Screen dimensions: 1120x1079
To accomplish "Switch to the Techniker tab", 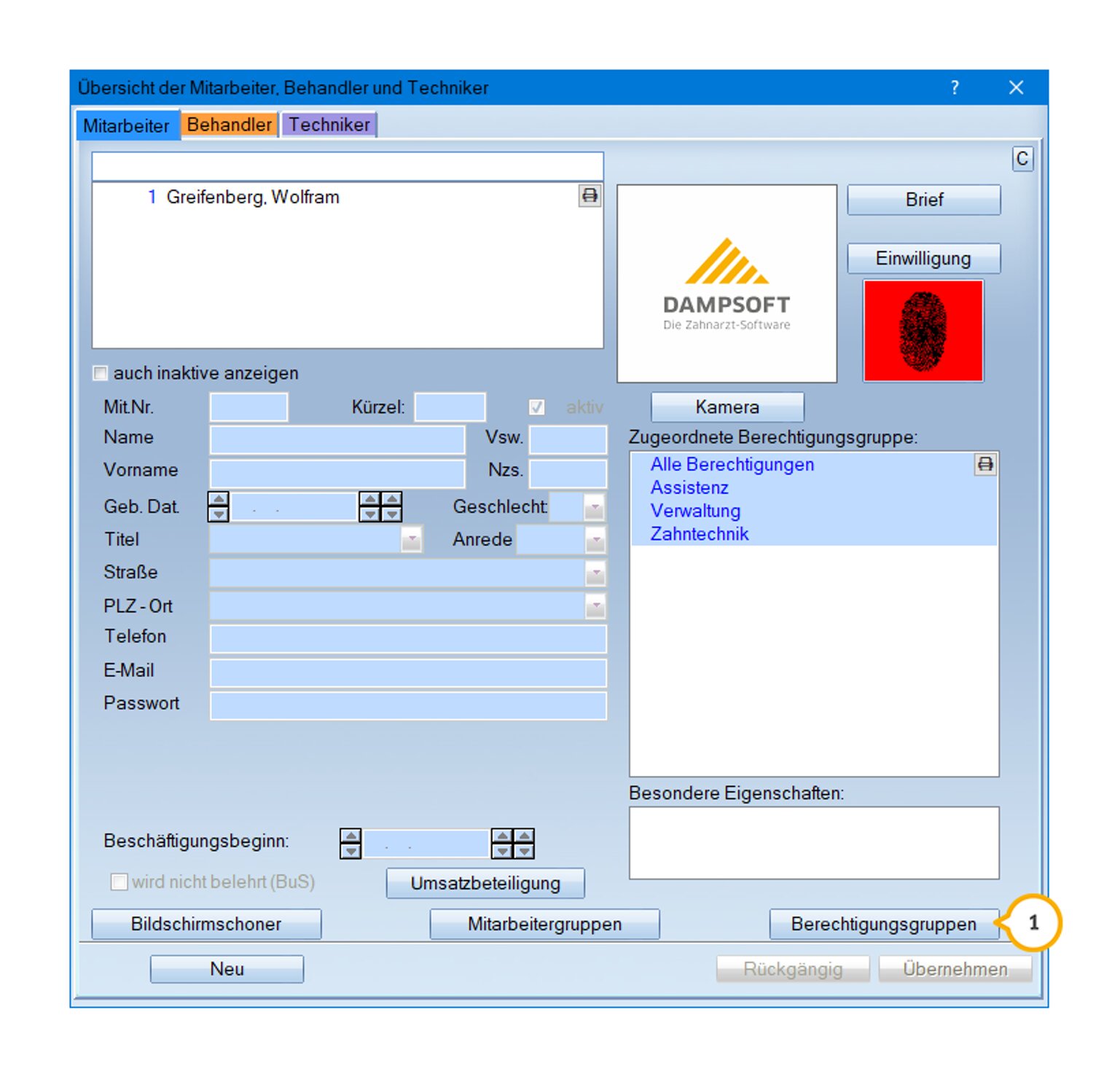I will pyautogui.click(x=329, y=125).
